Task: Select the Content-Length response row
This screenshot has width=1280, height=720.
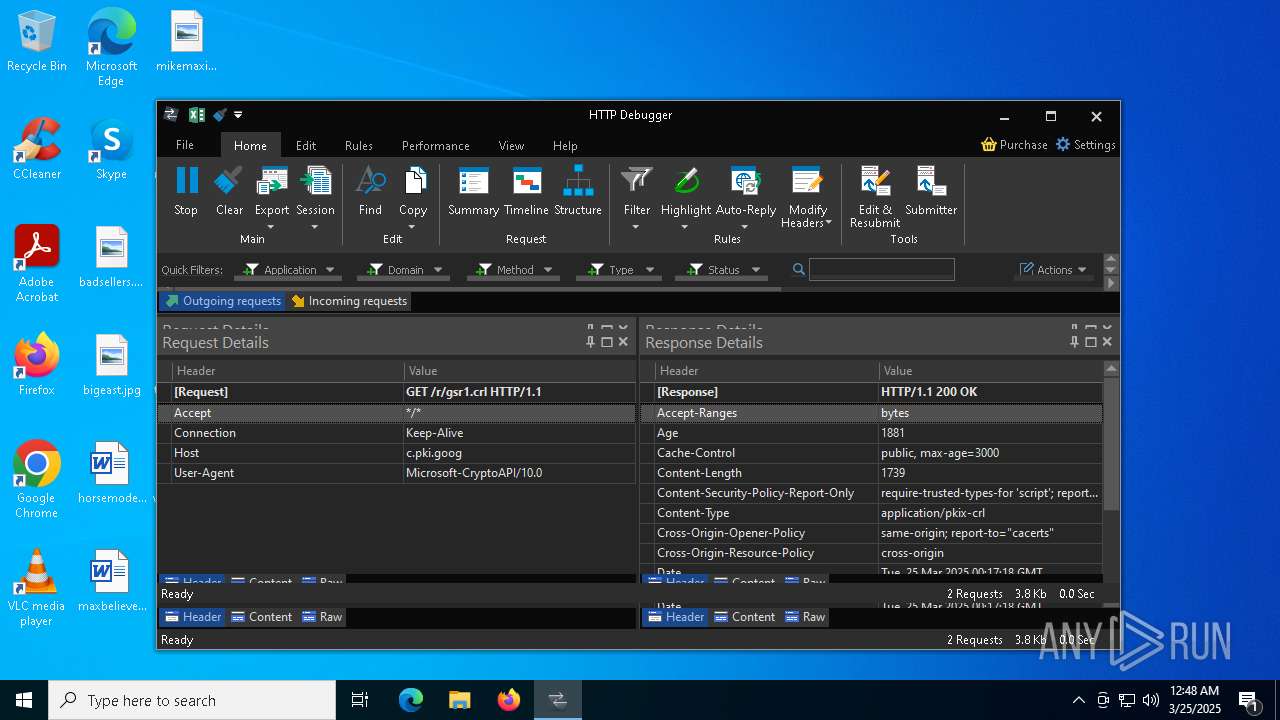Action: click(x=871, y=473)
